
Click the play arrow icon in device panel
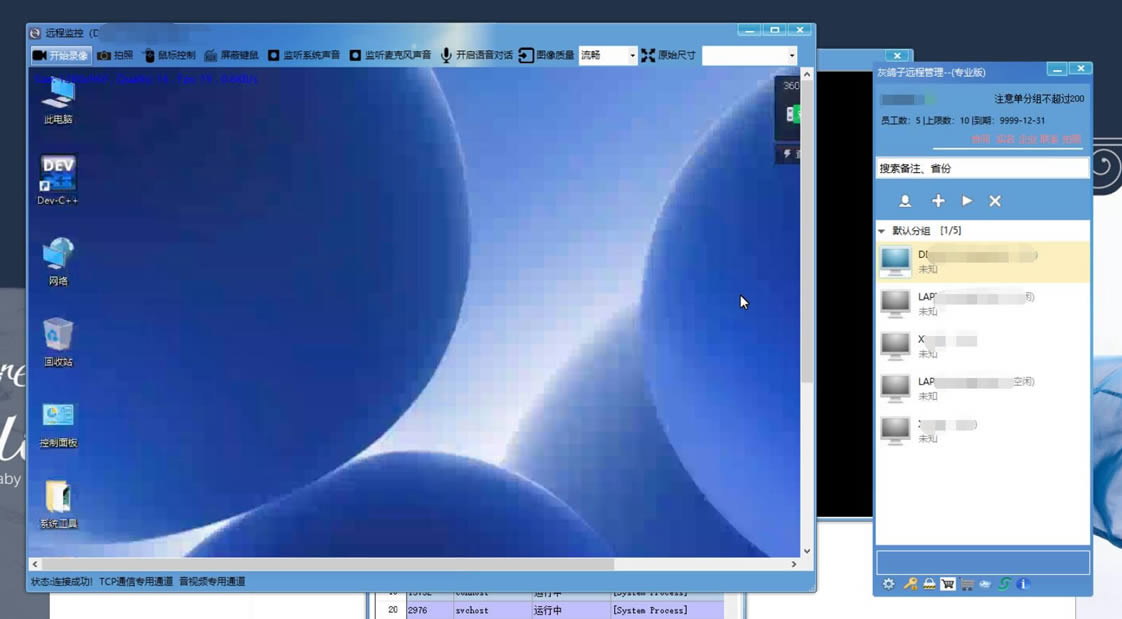(967, 201)
